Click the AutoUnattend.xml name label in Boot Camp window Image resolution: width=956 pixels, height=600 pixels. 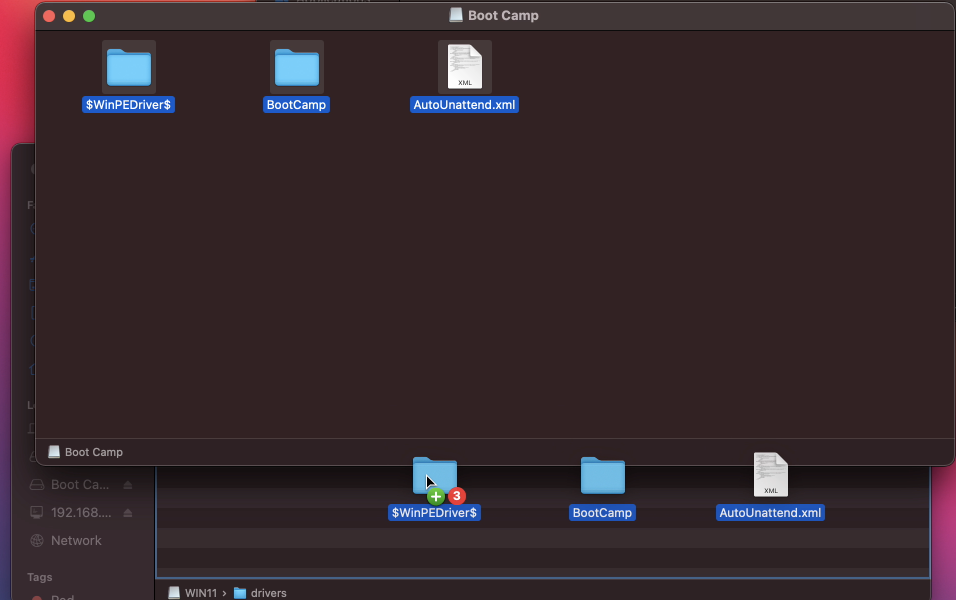tap(465, 105)
